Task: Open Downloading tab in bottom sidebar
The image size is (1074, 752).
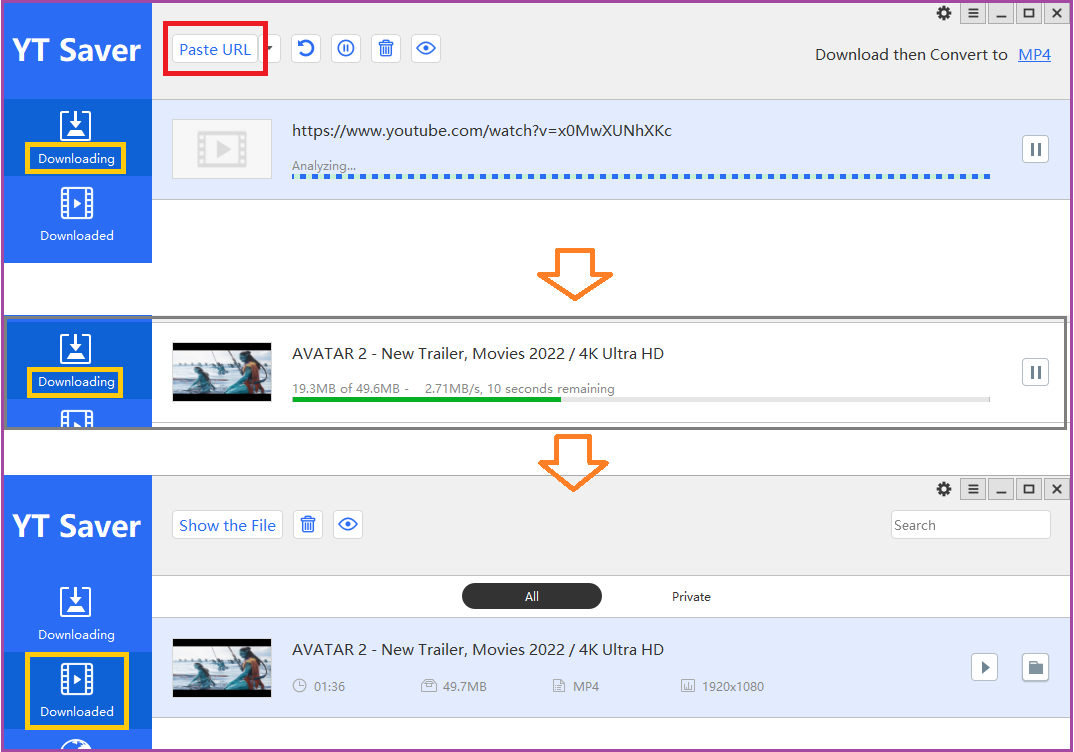Action: point(76,614)
